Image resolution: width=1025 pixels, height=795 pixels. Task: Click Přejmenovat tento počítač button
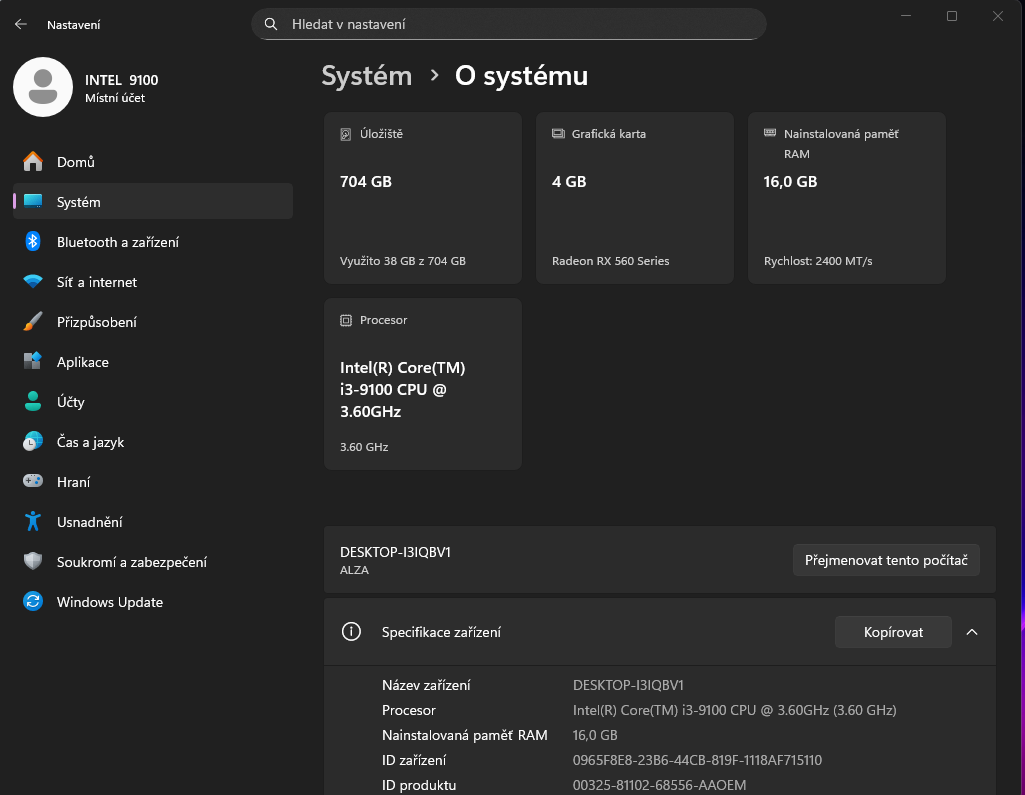click(x=886, y=559)
